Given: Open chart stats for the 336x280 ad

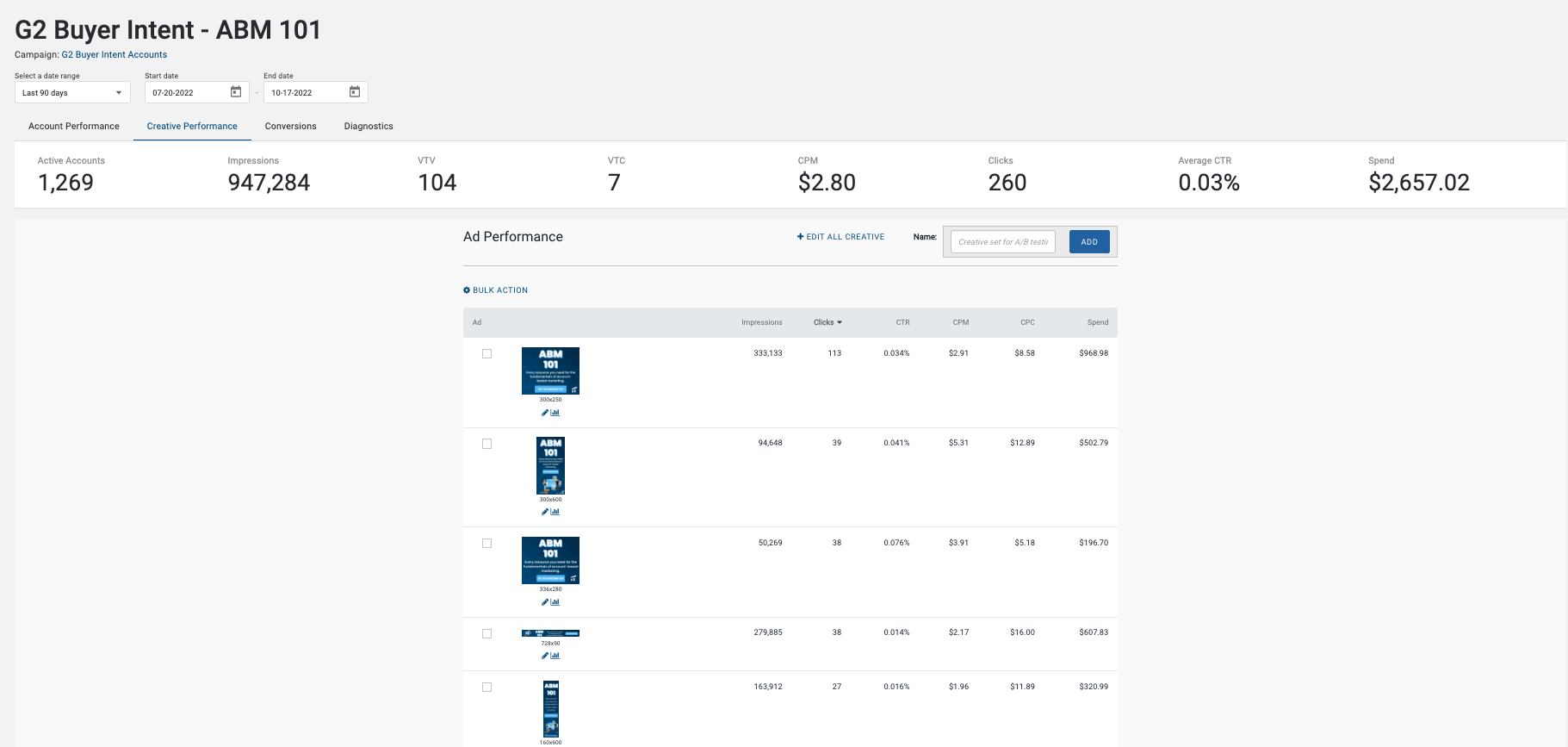Looking at the screenshot, I should (555, 602).
